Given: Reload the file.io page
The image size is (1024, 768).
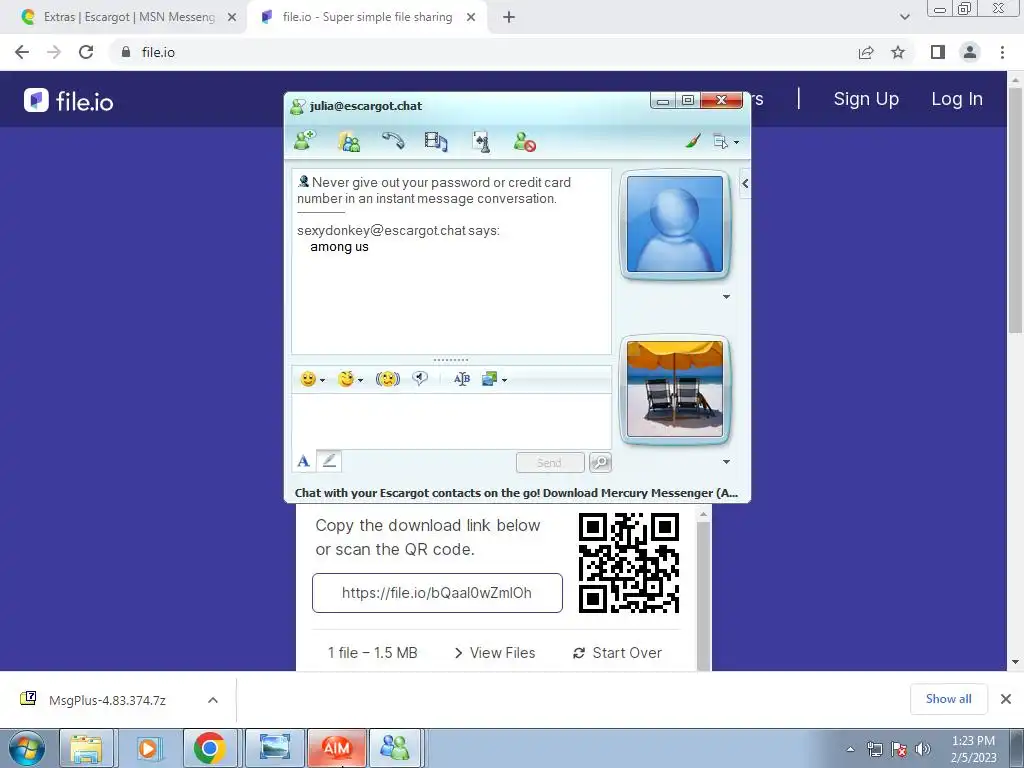Looking at the screenshot, I should coord(86,52).
